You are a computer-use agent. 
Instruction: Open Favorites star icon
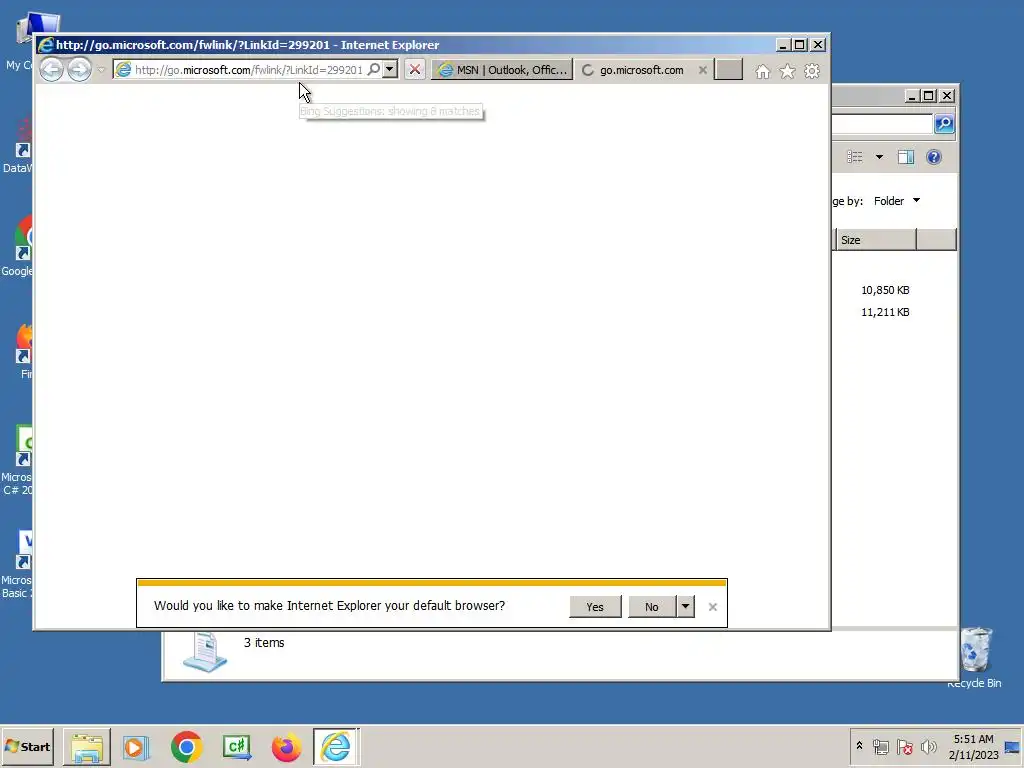(x=788, y=71)
